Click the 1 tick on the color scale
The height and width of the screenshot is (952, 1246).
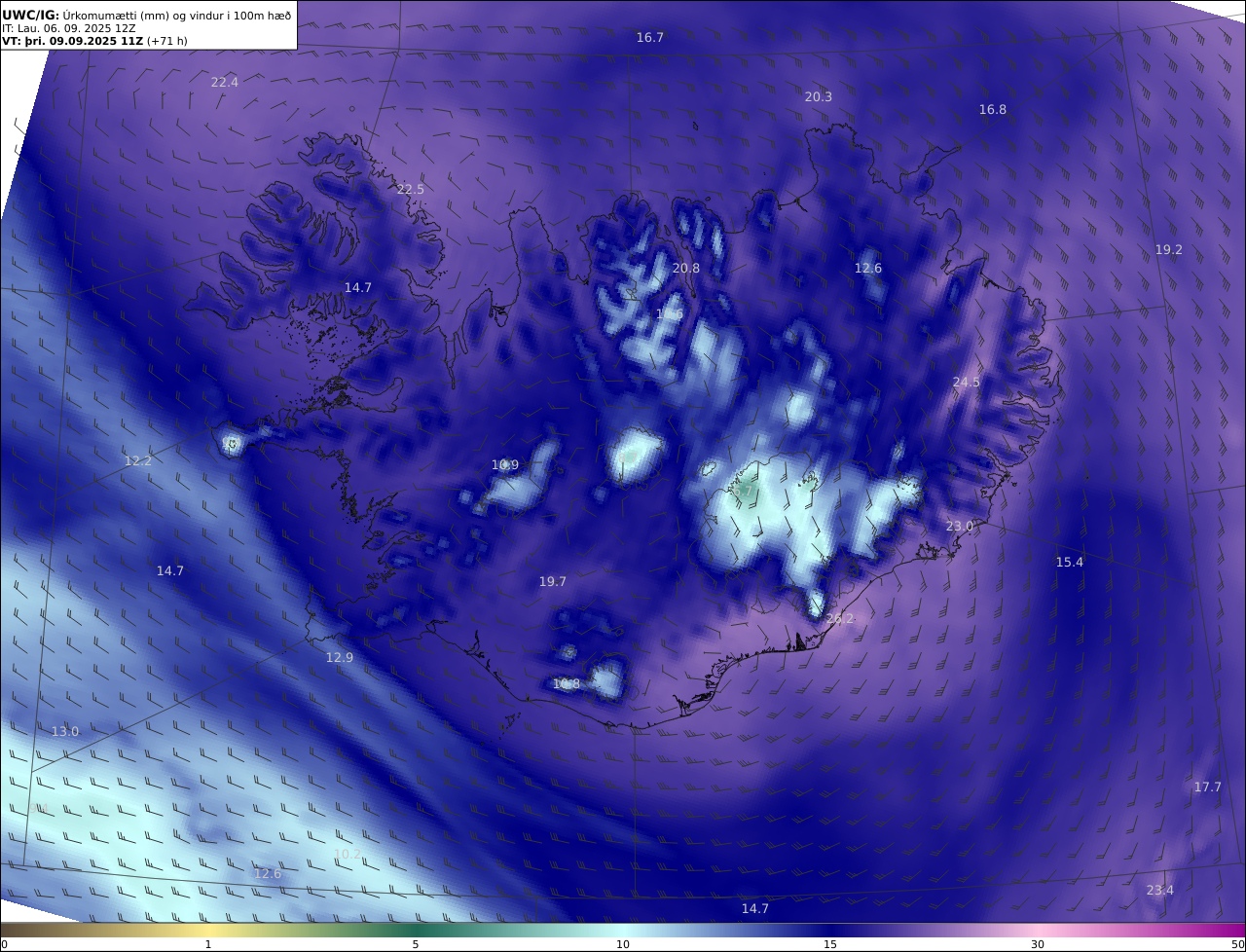(x=208, y=944)
